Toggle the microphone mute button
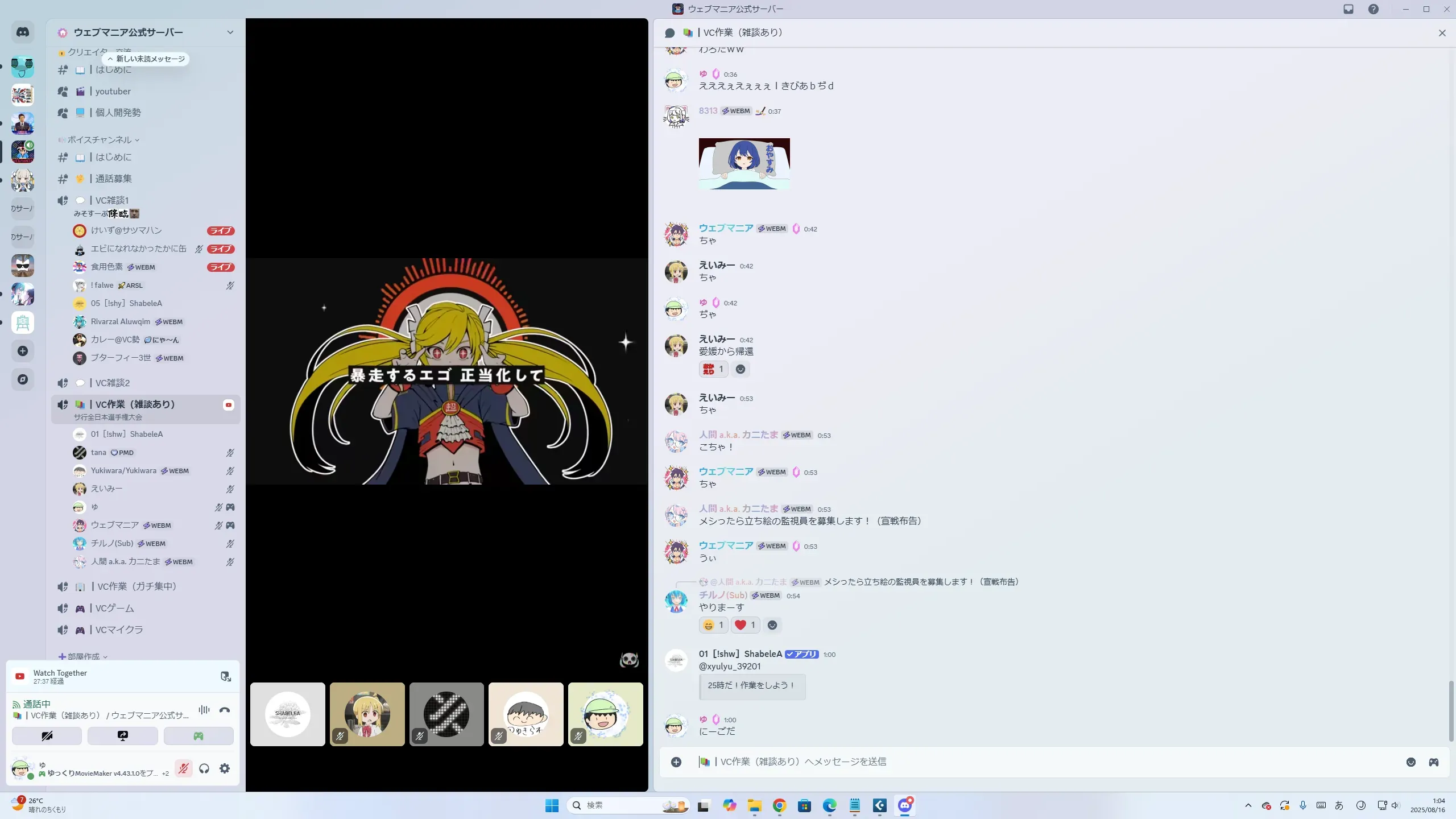 (x=183, y=769)
